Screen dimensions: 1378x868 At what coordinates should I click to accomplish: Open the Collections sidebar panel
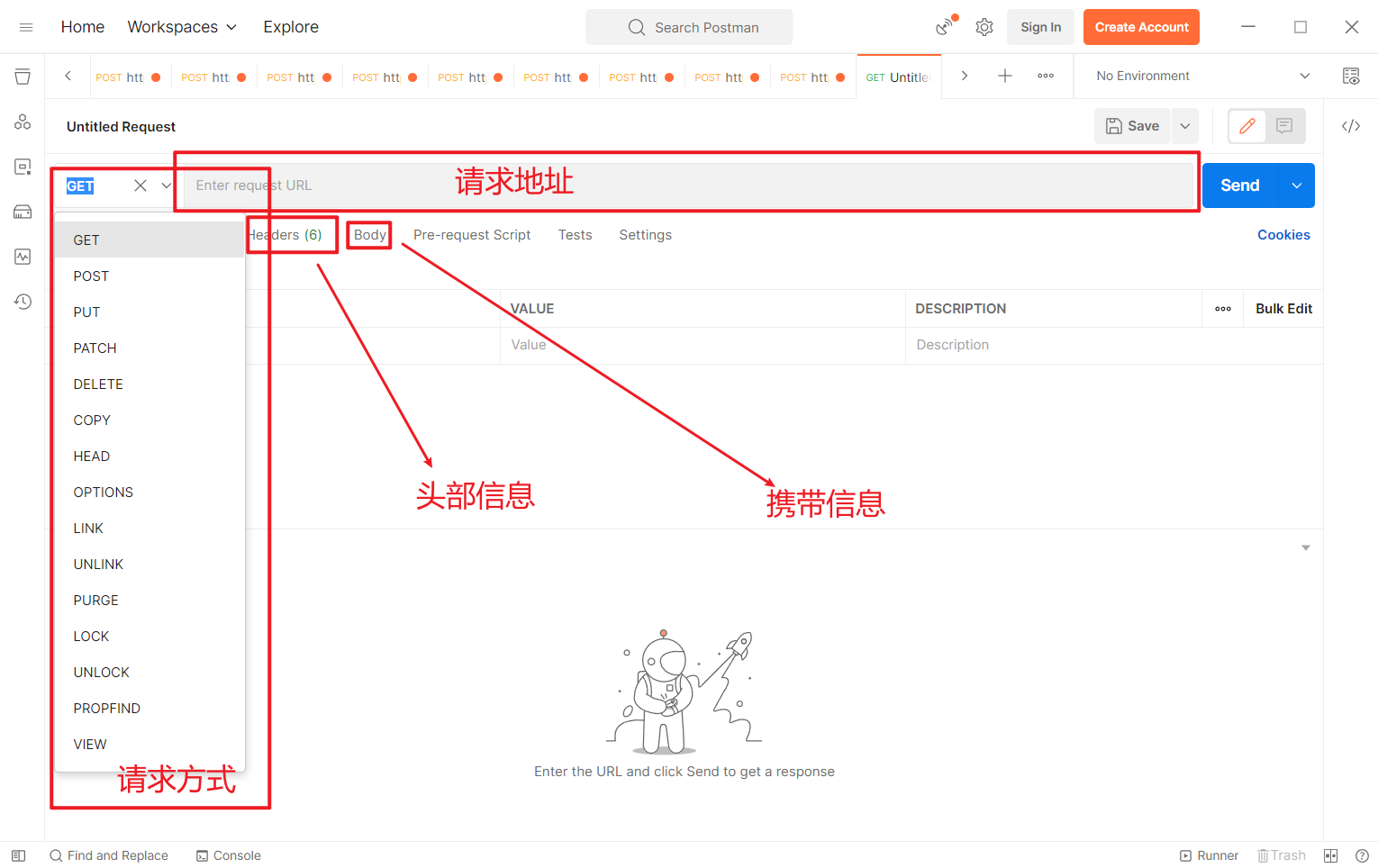[x=23, y=77]
